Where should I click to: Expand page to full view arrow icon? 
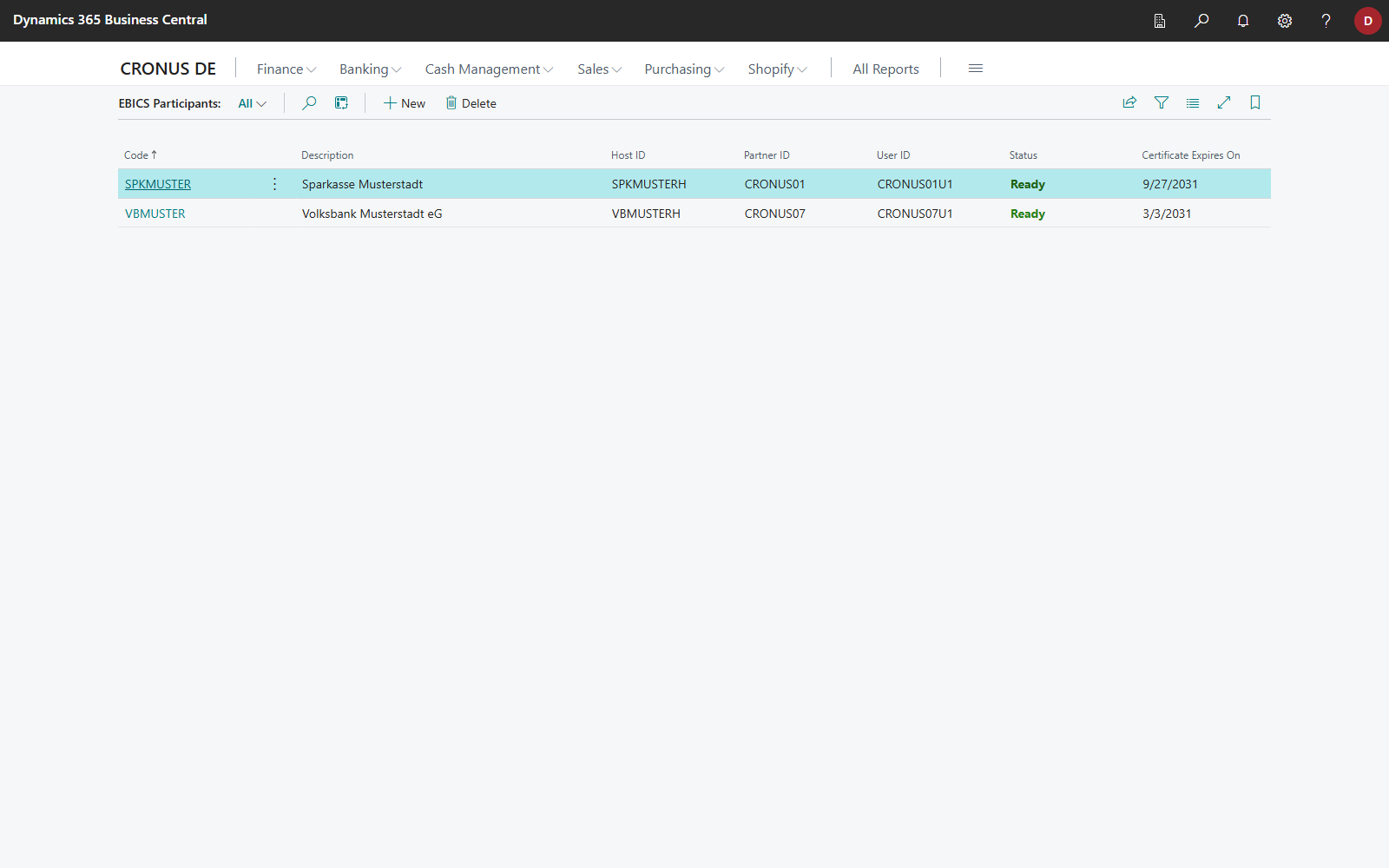click(1224, 103)
